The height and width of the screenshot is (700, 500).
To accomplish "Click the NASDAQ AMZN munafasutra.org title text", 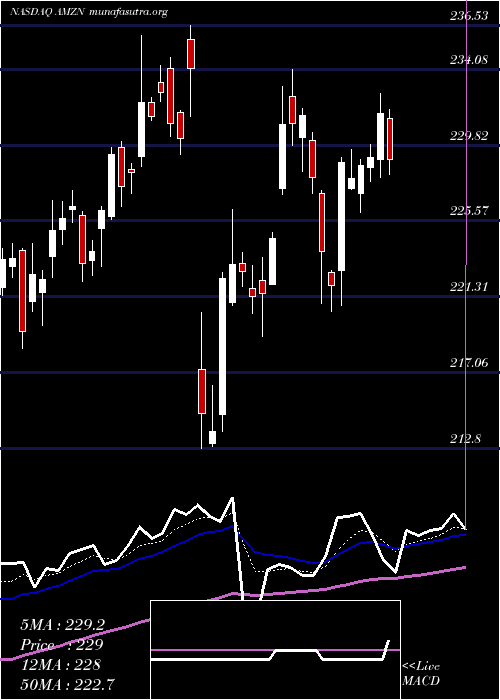I will pyautogui.click(x=89, y=12).
